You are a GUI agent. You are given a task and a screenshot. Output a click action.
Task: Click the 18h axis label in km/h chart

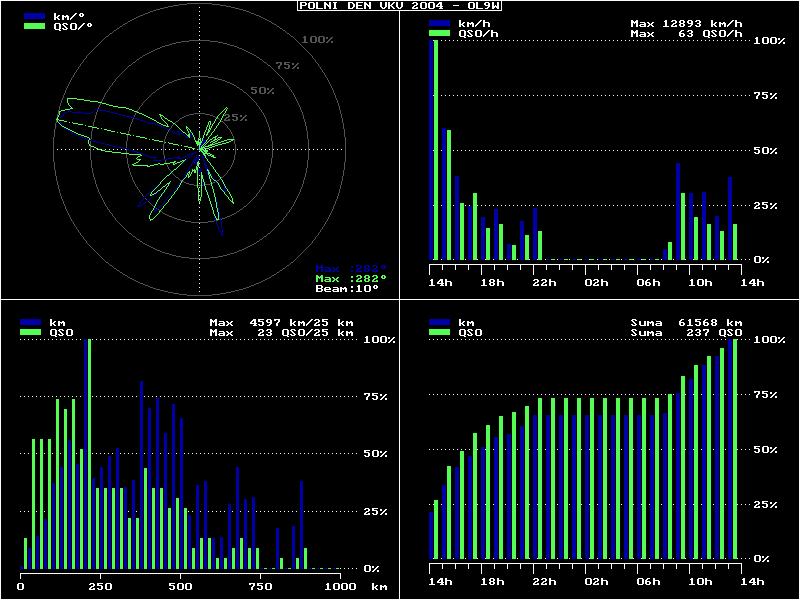pos(492,283)
